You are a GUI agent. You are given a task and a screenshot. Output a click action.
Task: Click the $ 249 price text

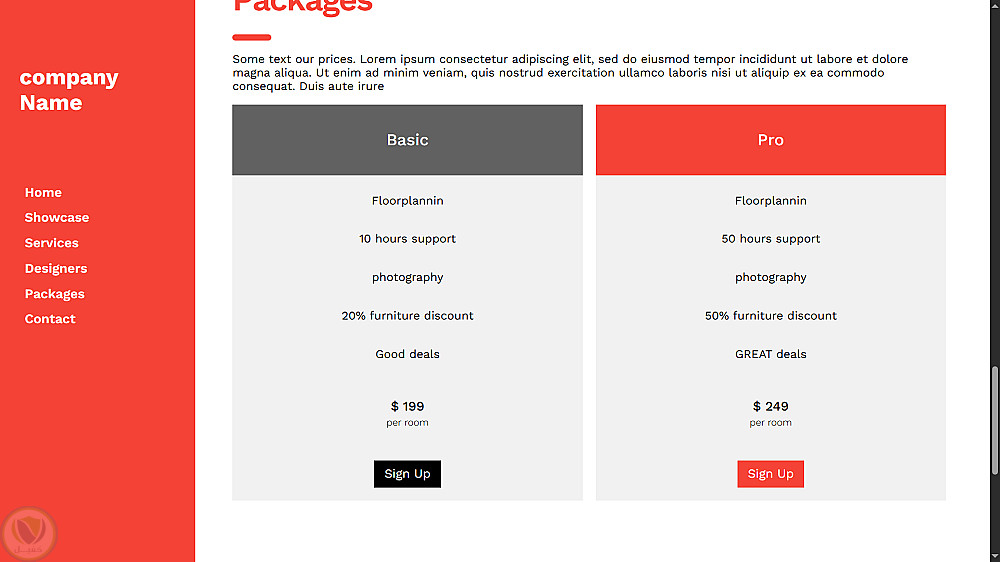(x=770, y=407)
